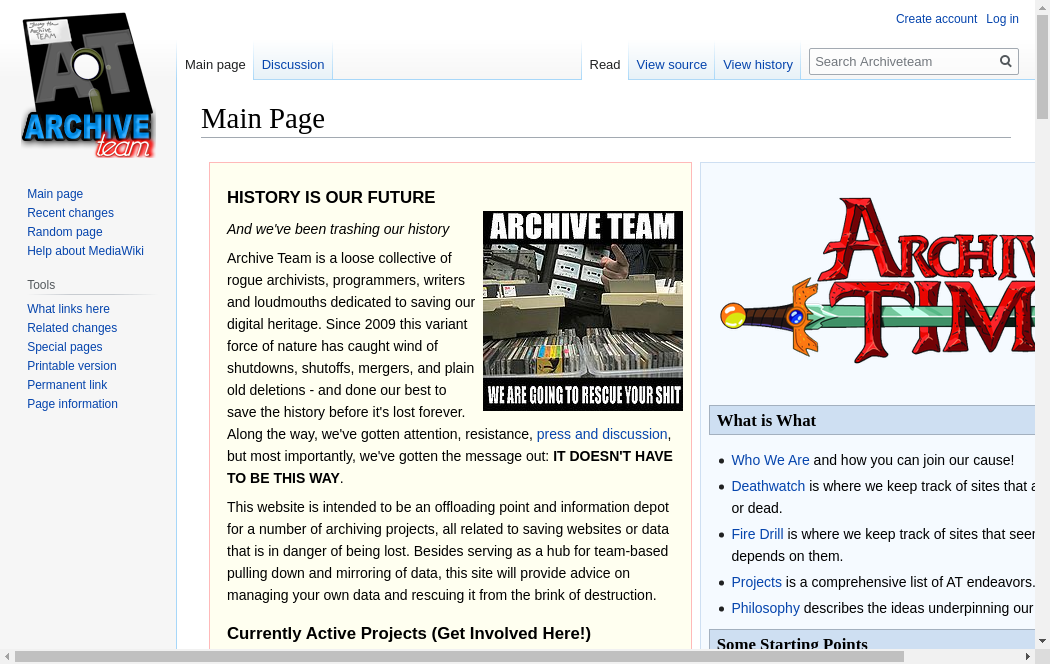Click the horizontal scrollbar right arrow
This screenshot has width=1050, height=664.
[1027, 657]
